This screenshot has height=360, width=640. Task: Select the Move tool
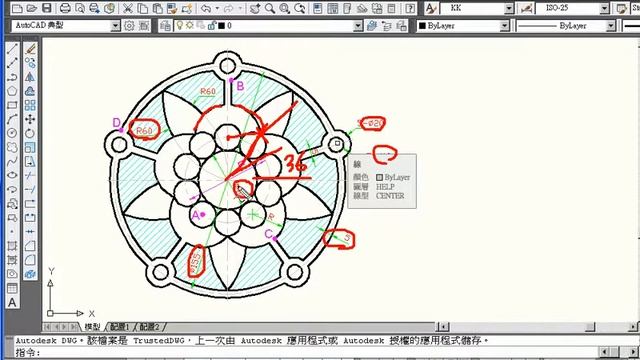pyautogui.click(x=30, y=119)
